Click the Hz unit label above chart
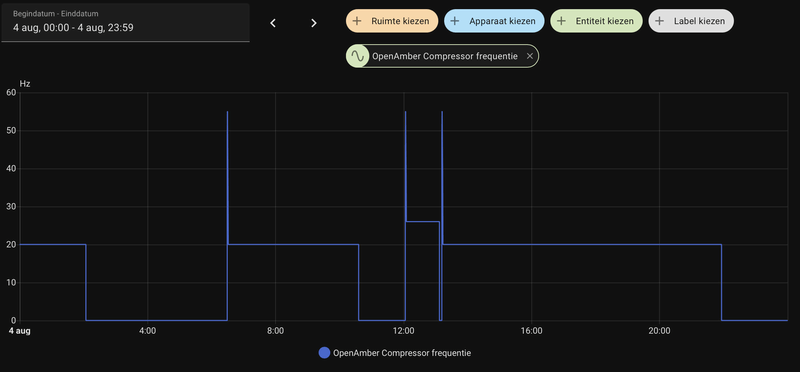800x372 pixels. pyautogui.click(x=25, y=84)
